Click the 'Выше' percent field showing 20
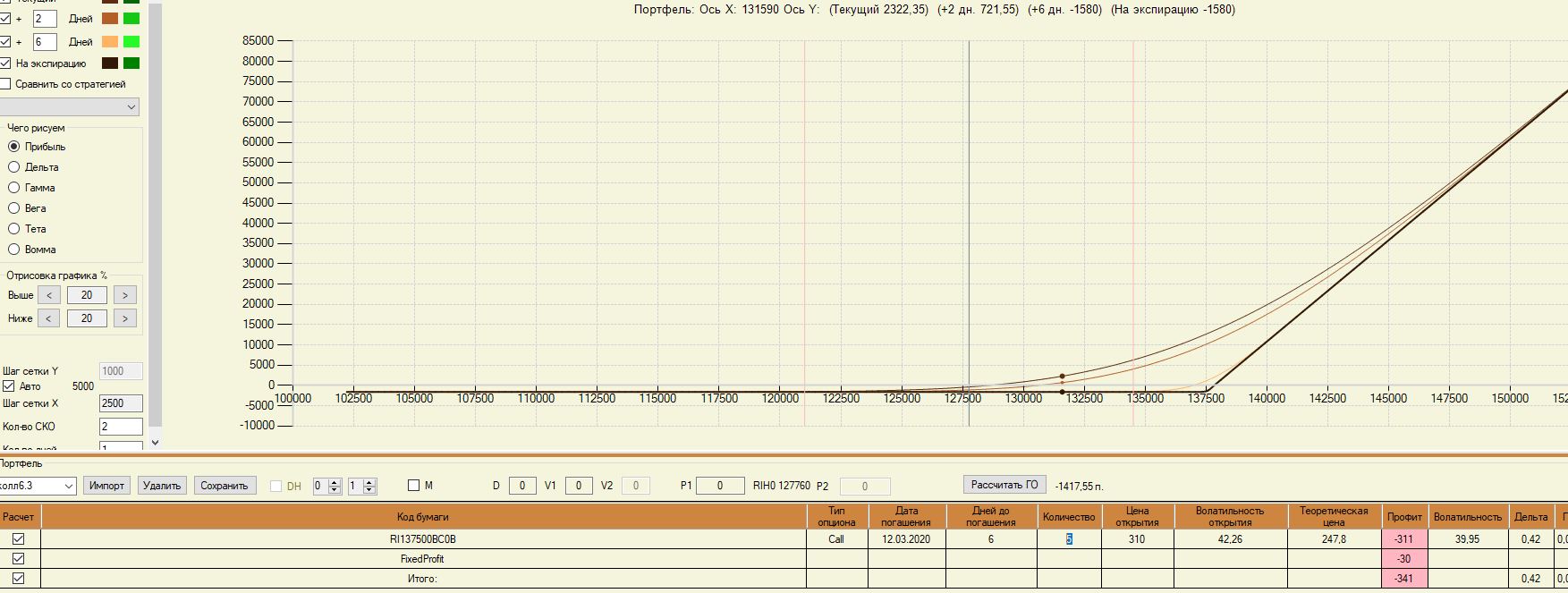The height and width of the screenshot is (593, 1568). click(x=87, y=295)
